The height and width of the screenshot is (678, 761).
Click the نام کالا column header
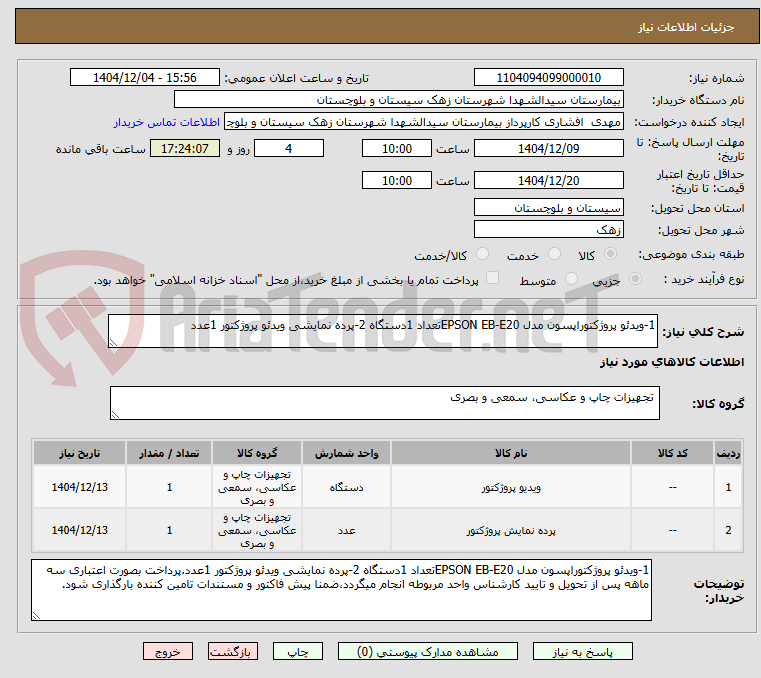coord(511,453)
